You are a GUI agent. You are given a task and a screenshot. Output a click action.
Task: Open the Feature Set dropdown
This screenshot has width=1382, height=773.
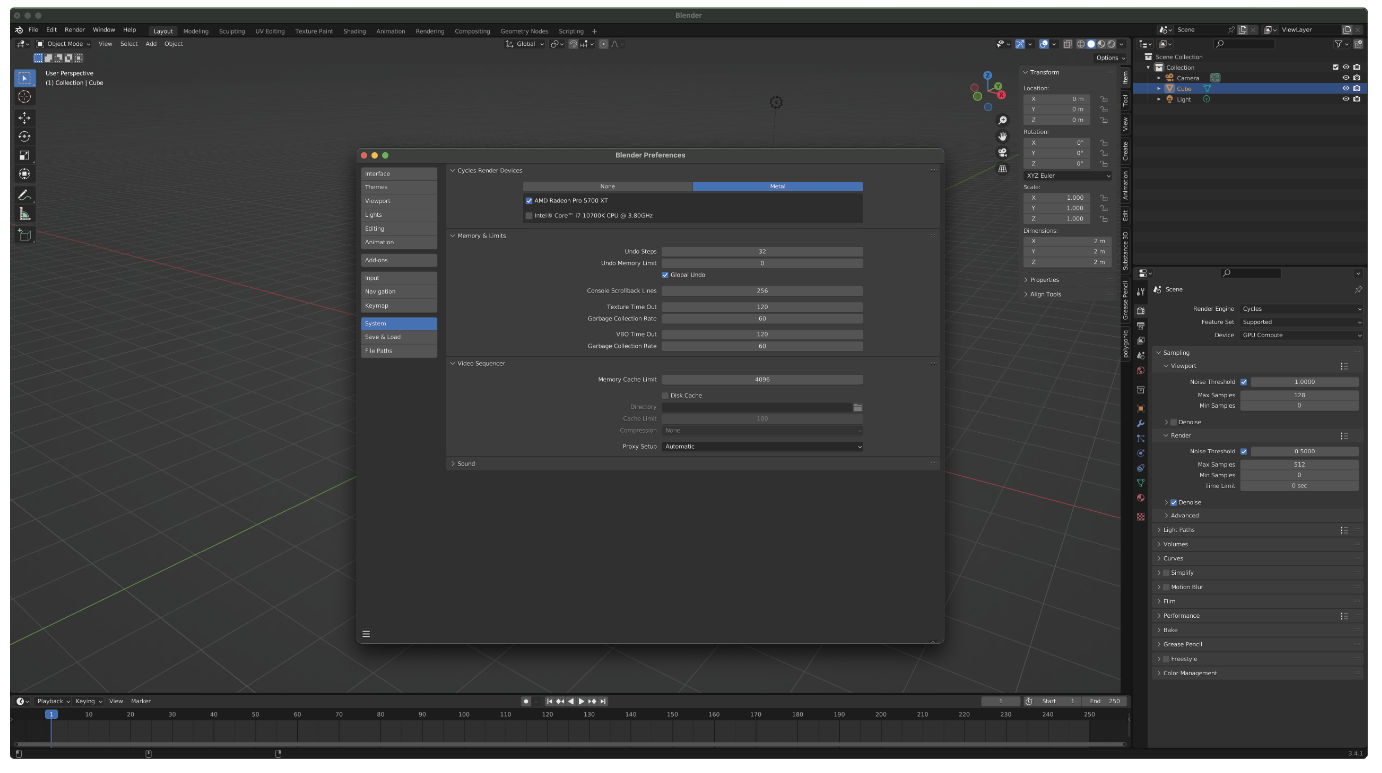click(x=1301, y=322)
